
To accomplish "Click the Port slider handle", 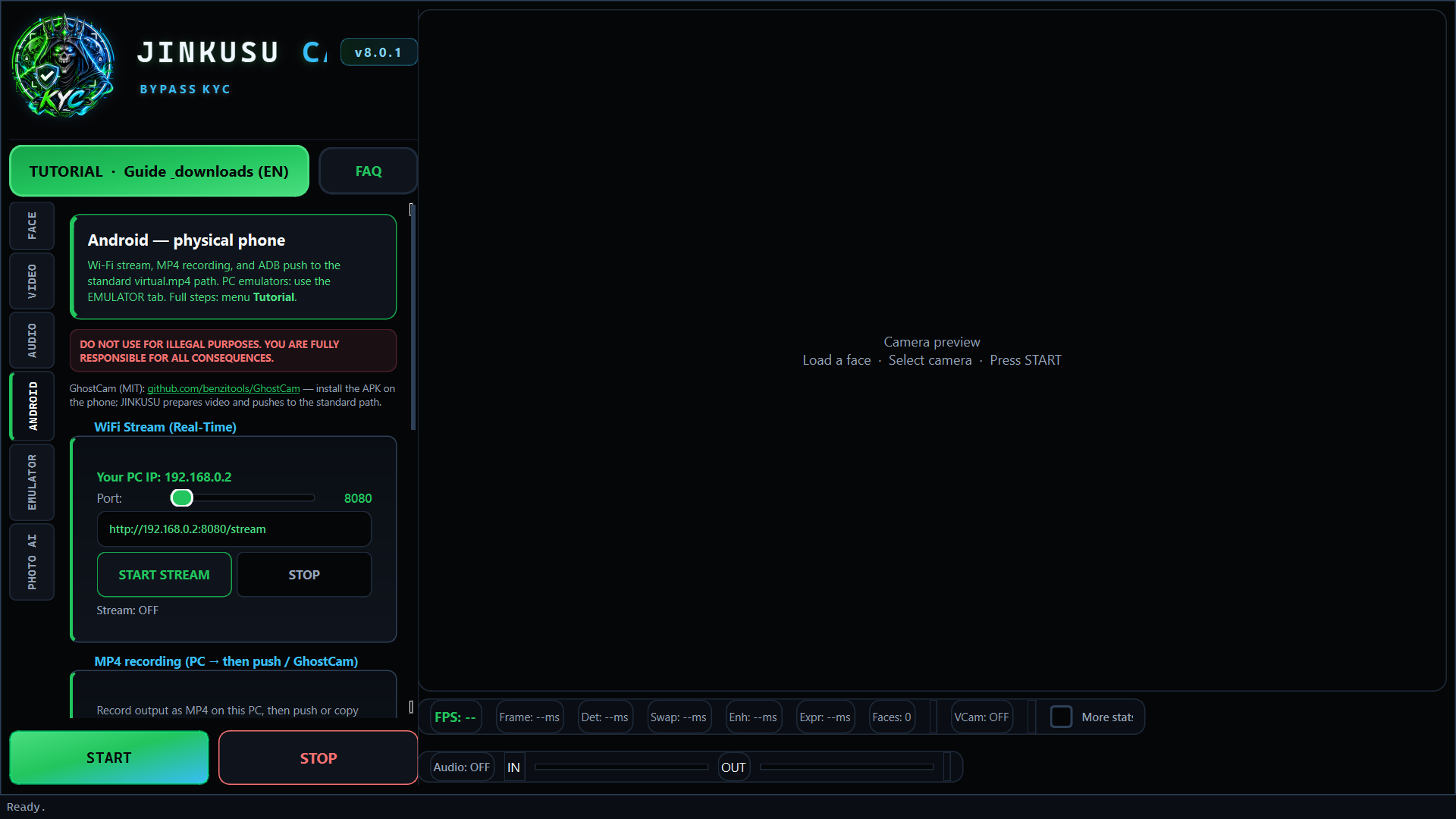I will click(x=182, y=497).
